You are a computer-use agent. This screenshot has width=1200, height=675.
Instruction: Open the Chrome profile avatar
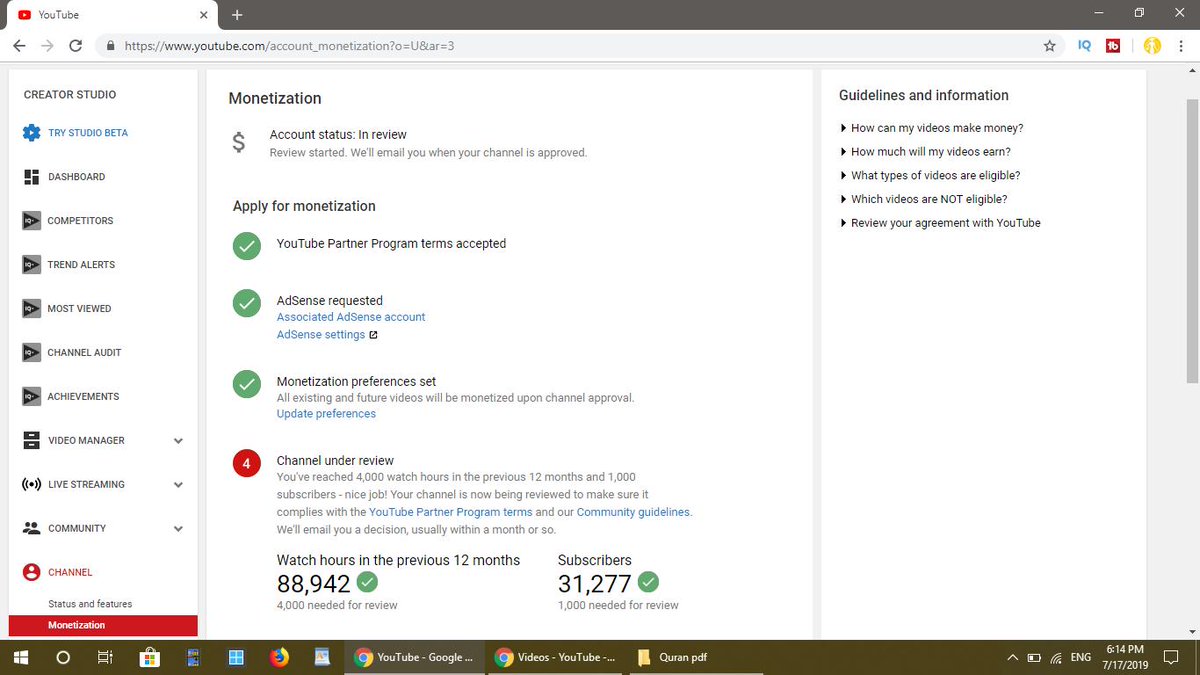tap(1152, 46)
